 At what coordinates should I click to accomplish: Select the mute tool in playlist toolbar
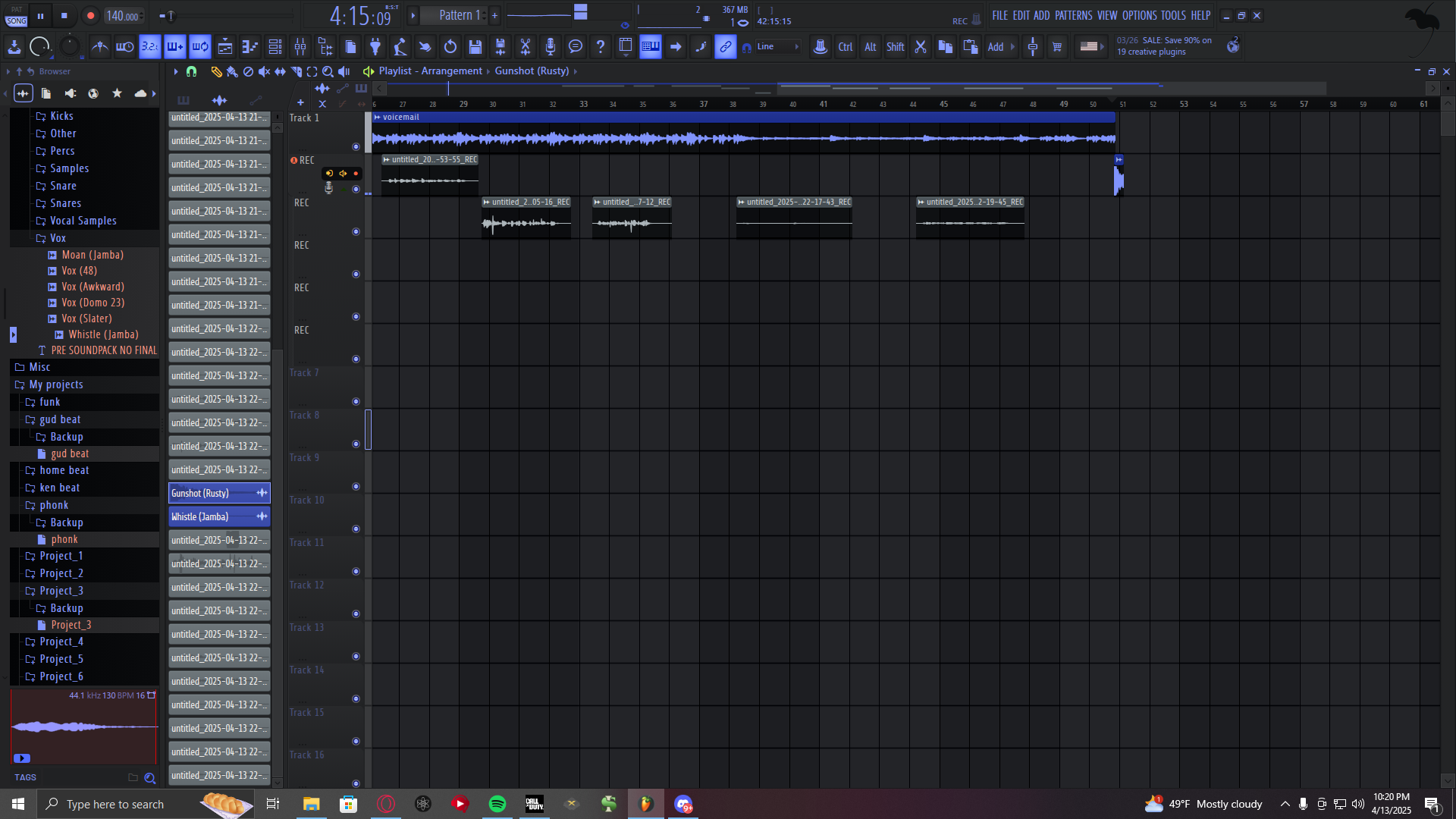[264, 71]
